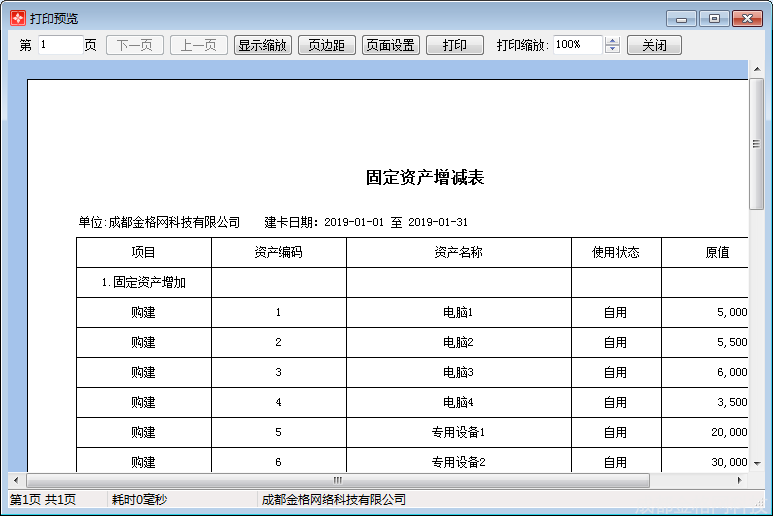The height and width of the screenshot is (516, 773).
Task: Click the vertical scrollbar down arrow
Action: [757, 464]
